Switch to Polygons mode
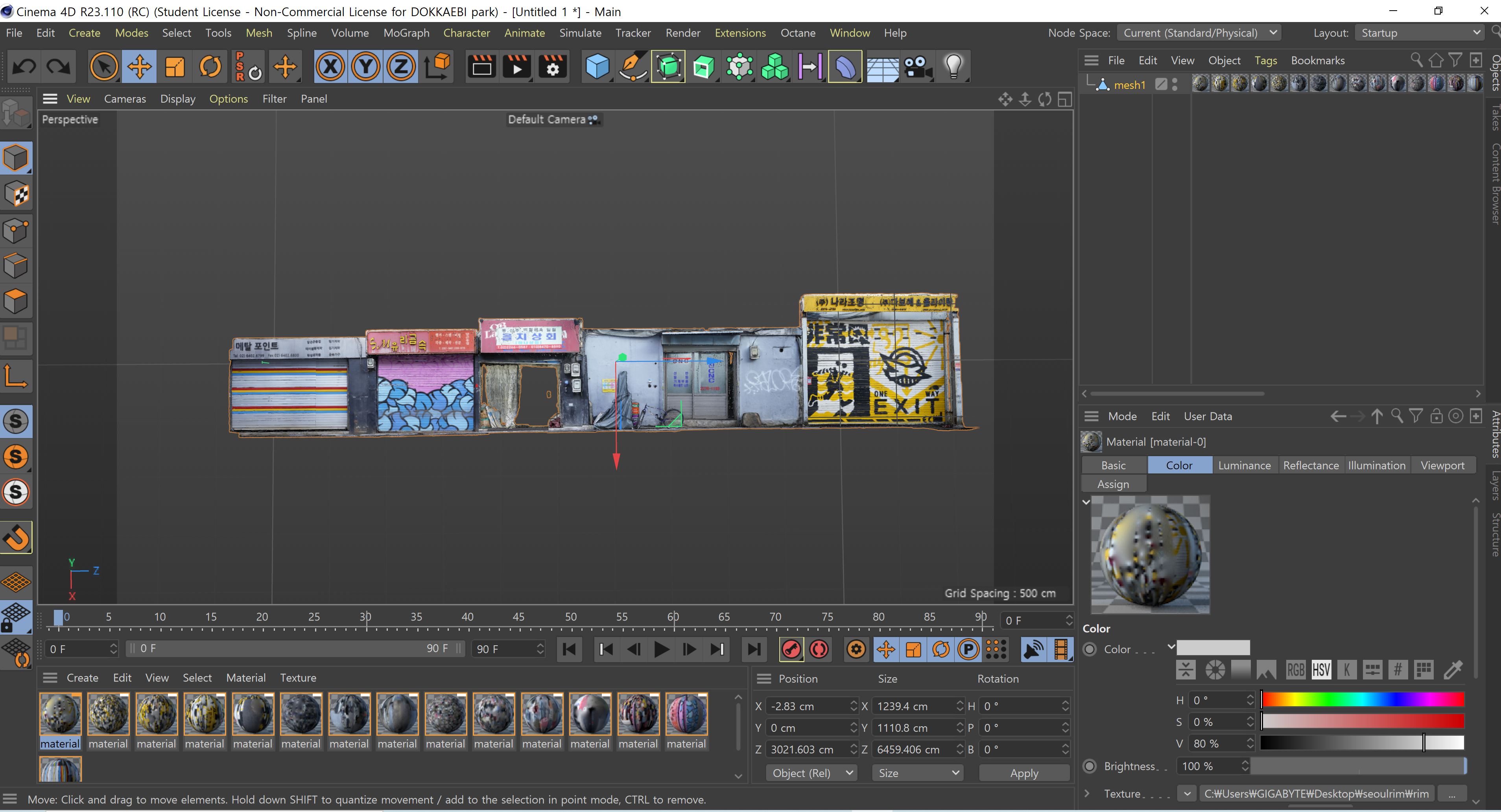Screen dimensions: 1501x812 click(x=16, y=301)
